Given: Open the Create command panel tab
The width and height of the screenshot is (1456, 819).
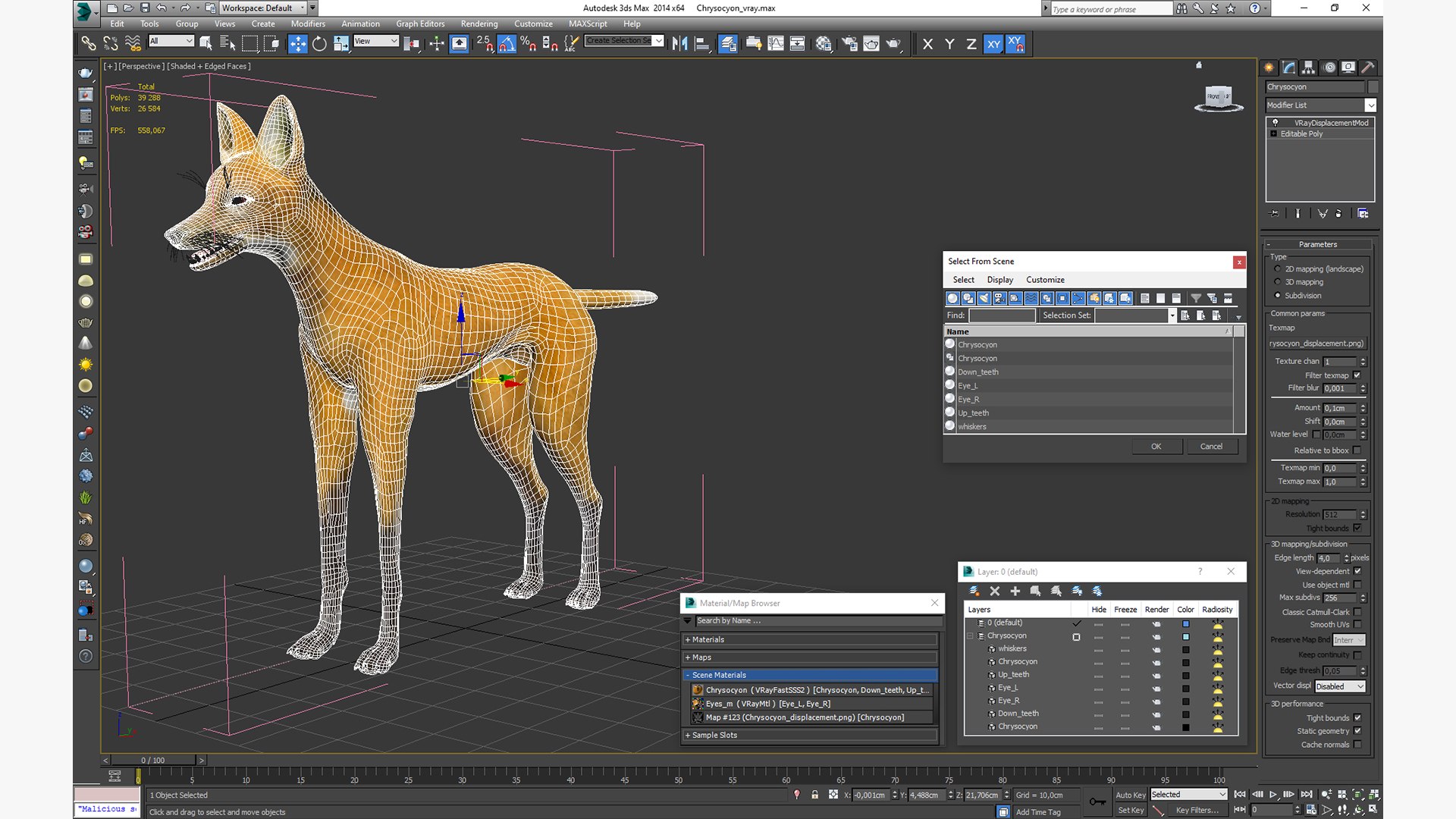Looking at the screenshot, I should [1269, 67].
